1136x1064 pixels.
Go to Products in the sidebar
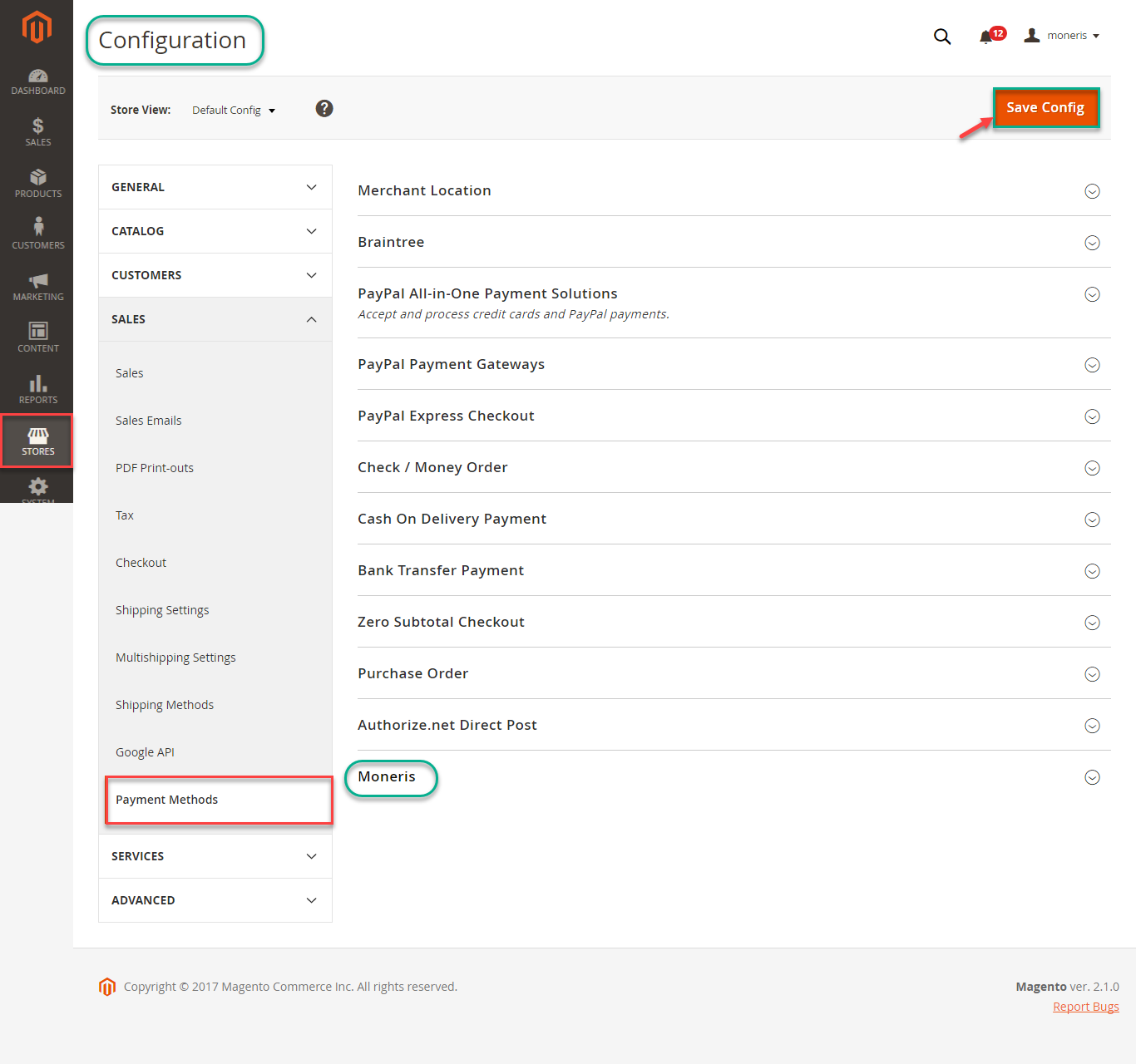point(38,184)
